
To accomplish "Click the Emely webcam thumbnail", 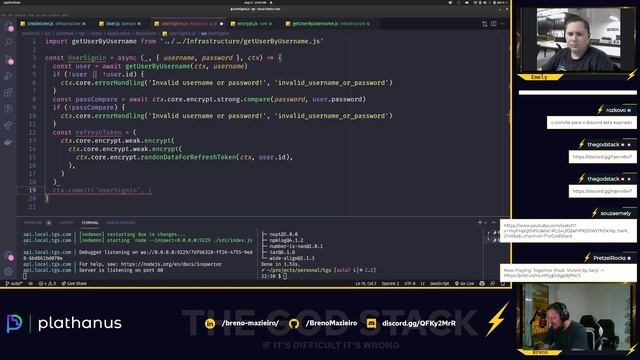I will (x=578, y=40).
